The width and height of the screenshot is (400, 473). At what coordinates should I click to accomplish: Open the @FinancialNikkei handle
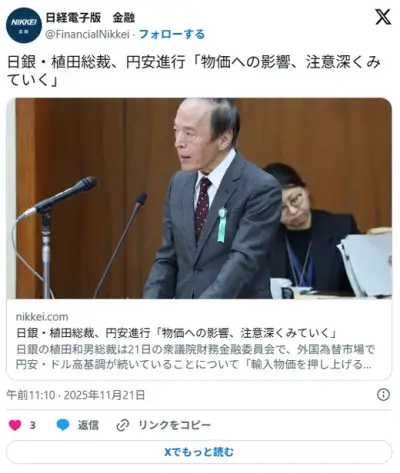click(x=87, y=34)
